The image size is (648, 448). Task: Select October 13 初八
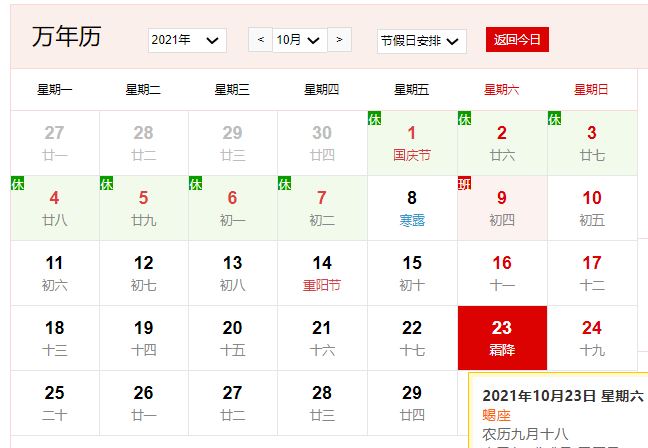point(233,273)
